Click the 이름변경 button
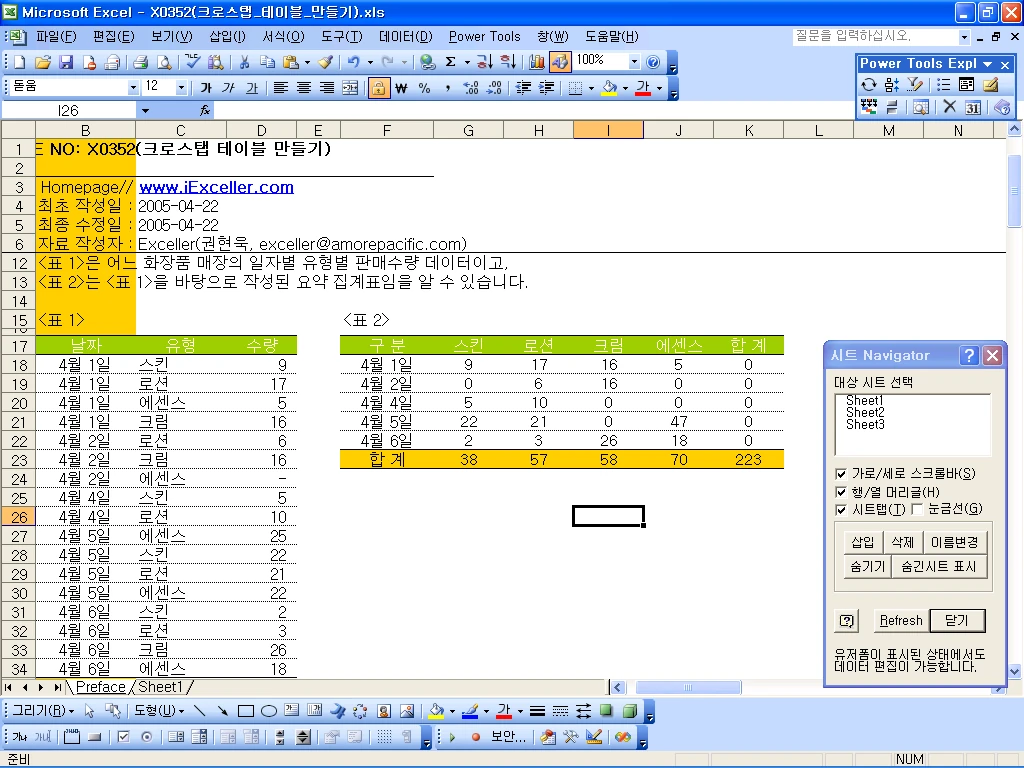This screenshot has width=1024, height=768. pos(954,542)
